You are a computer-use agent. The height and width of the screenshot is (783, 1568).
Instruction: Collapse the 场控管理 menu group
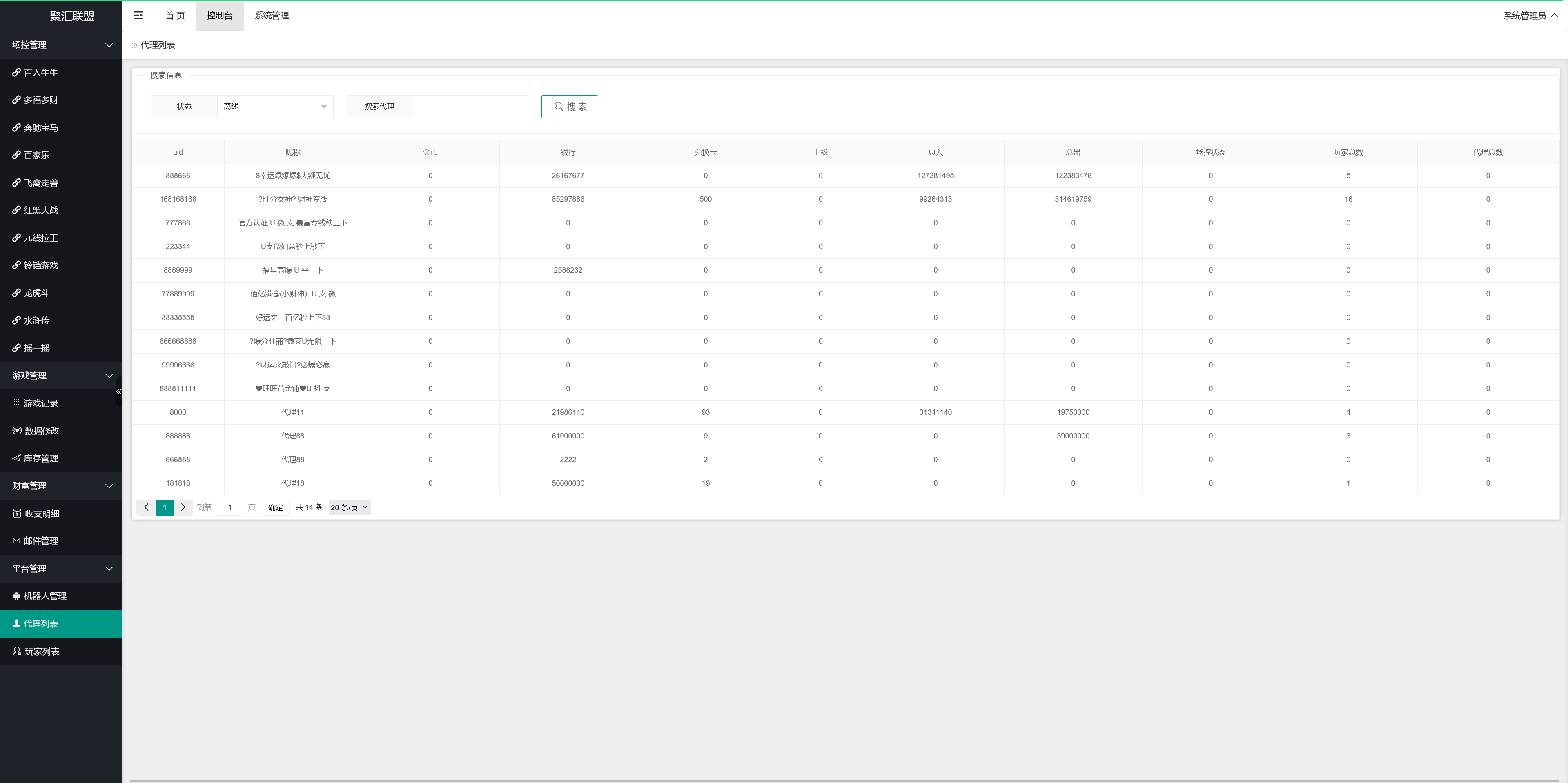(61, 45)
